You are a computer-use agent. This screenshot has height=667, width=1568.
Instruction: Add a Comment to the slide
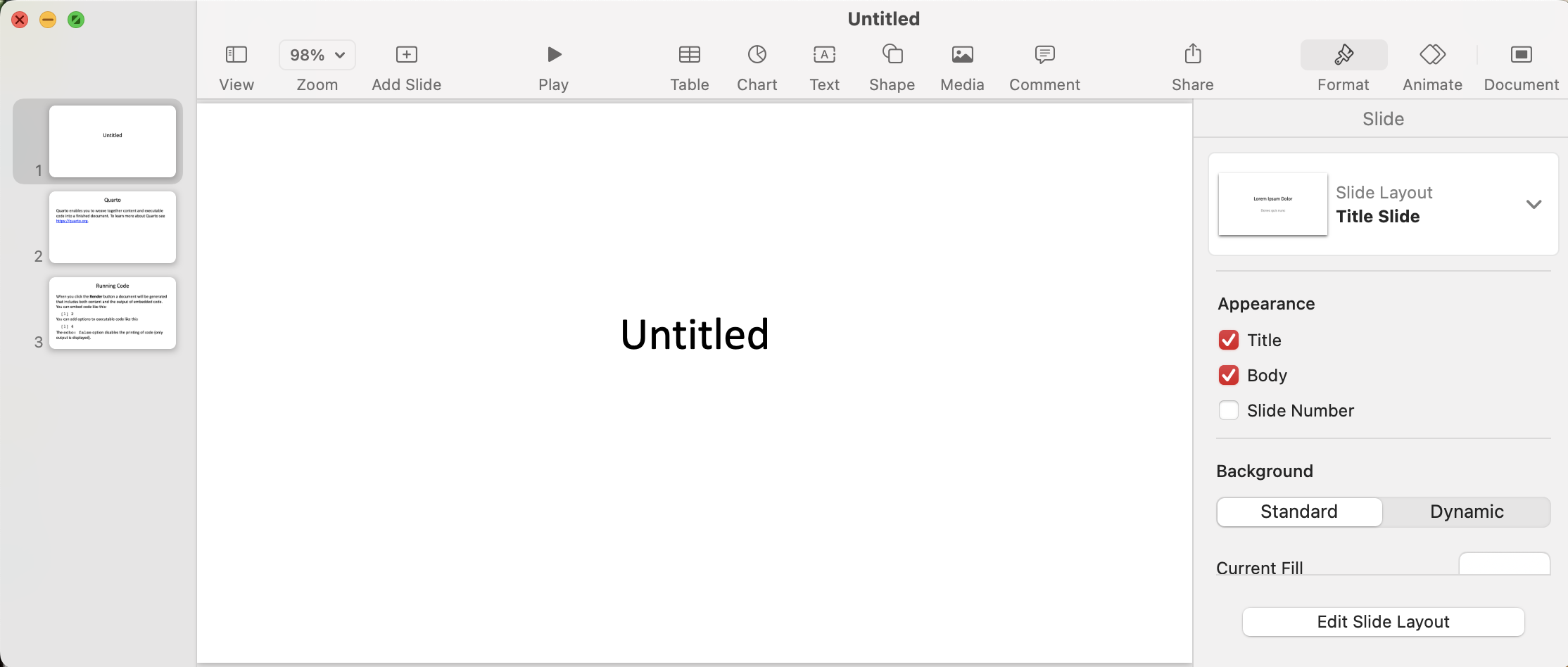[x=1044, y=55]
